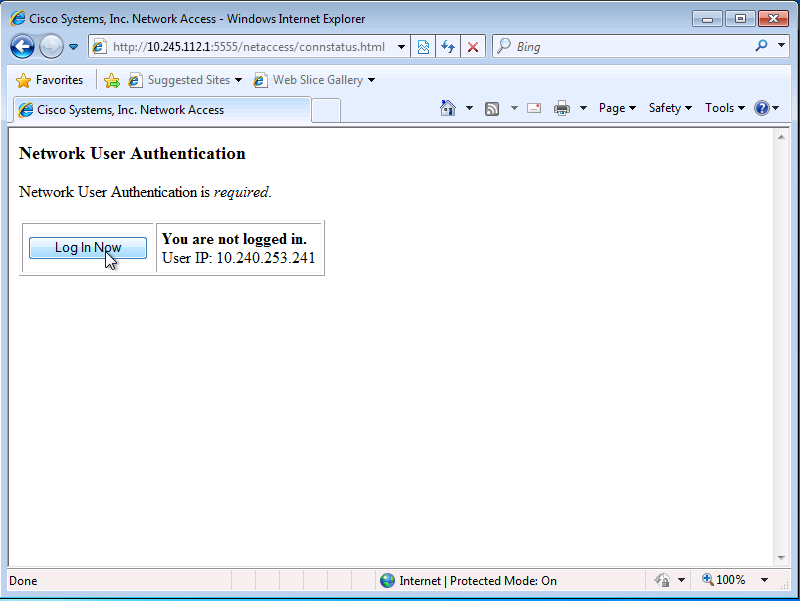Image resolution: width=800 pixels, height=601 pixels.
Task: Expand the Home button dropdown arrow
Action: 469,108
